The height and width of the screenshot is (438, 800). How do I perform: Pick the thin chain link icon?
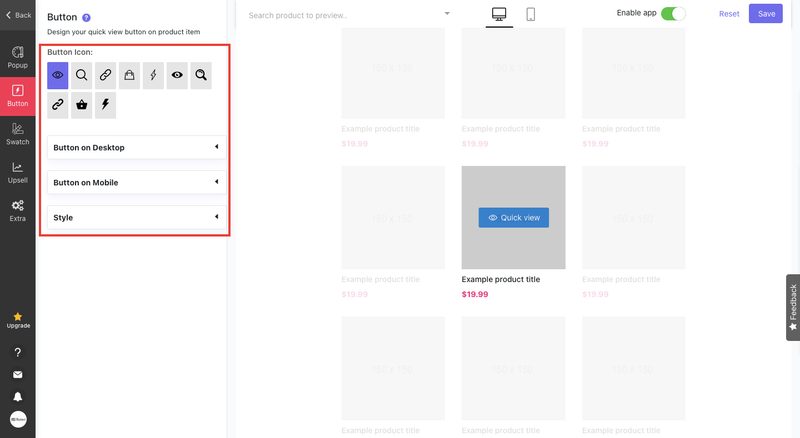(106, 76)
